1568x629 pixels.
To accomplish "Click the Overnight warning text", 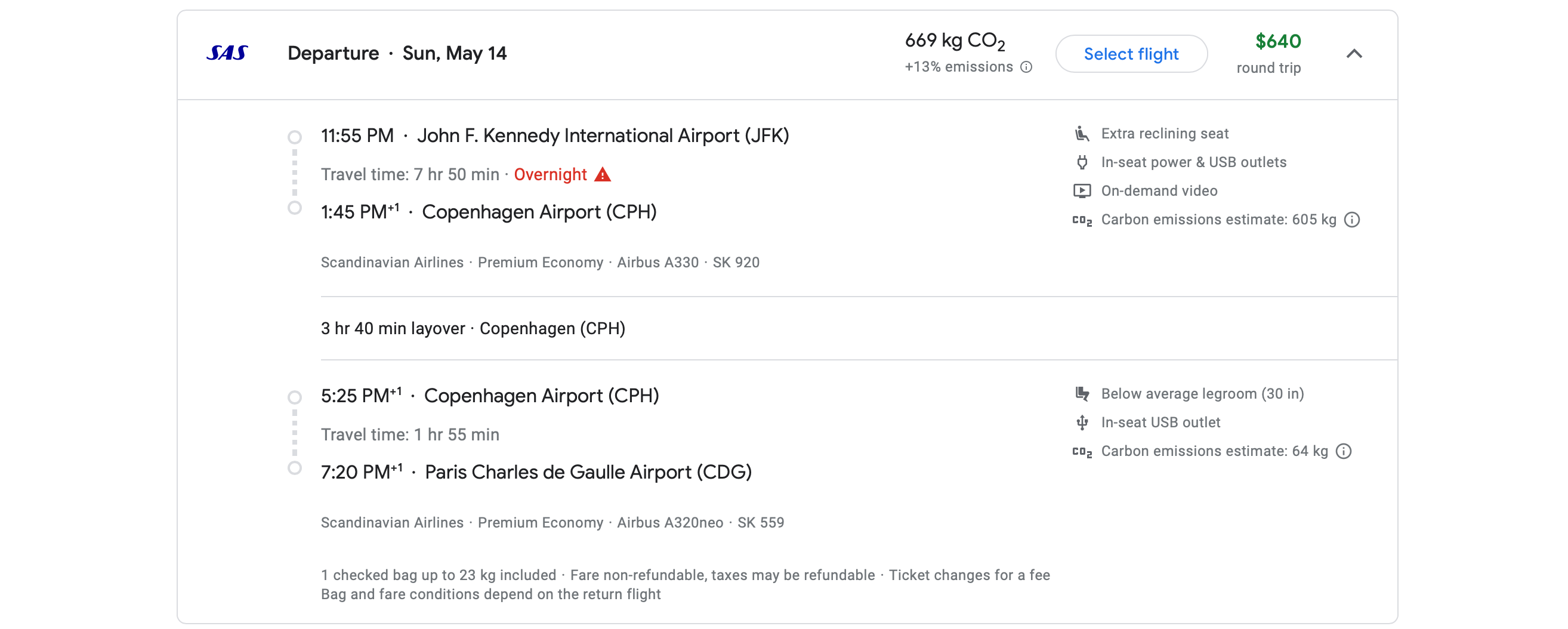I will [550, 175].
